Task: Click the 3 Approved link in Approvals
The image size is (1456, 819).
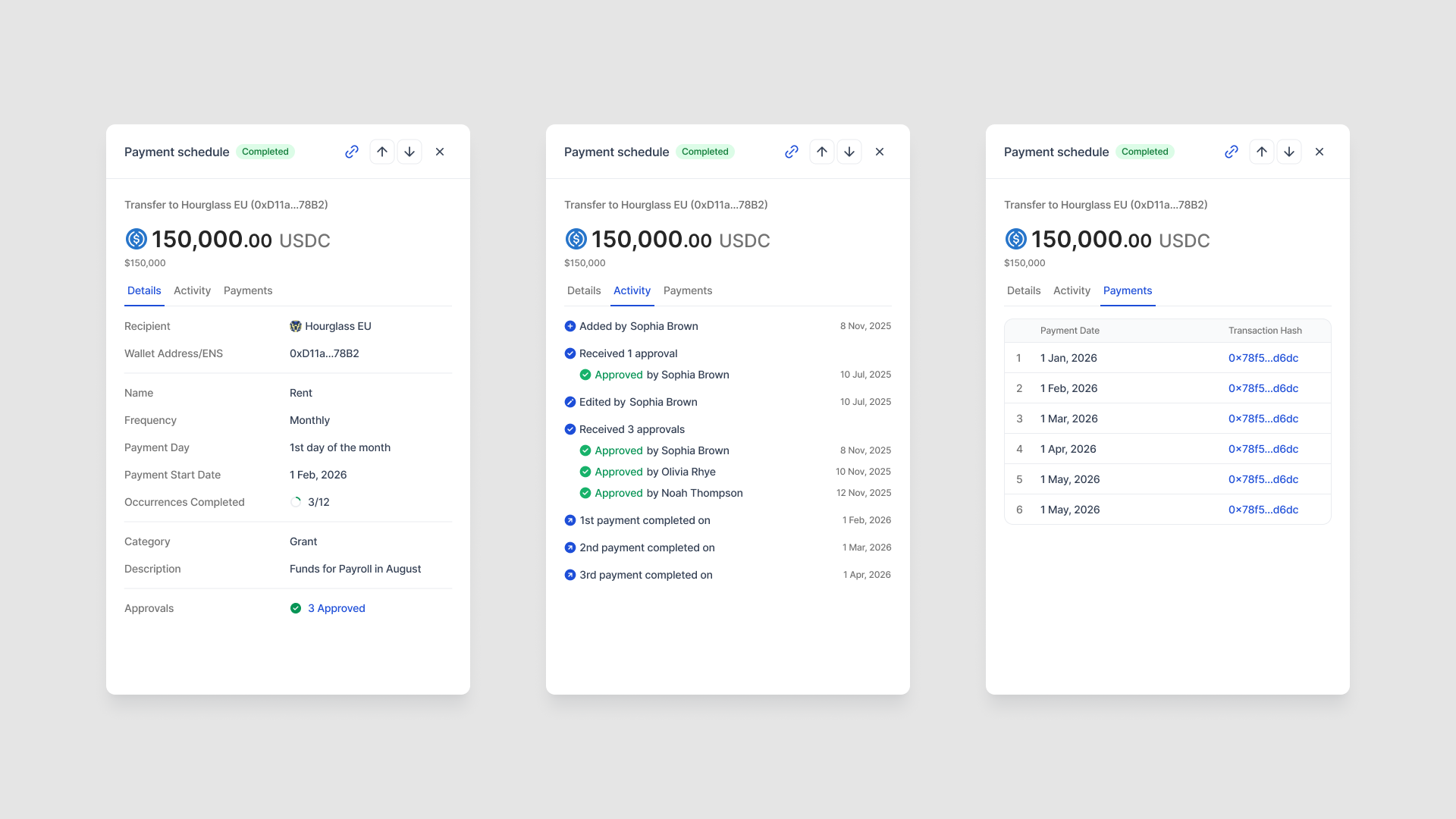Action: coord(336,608)
